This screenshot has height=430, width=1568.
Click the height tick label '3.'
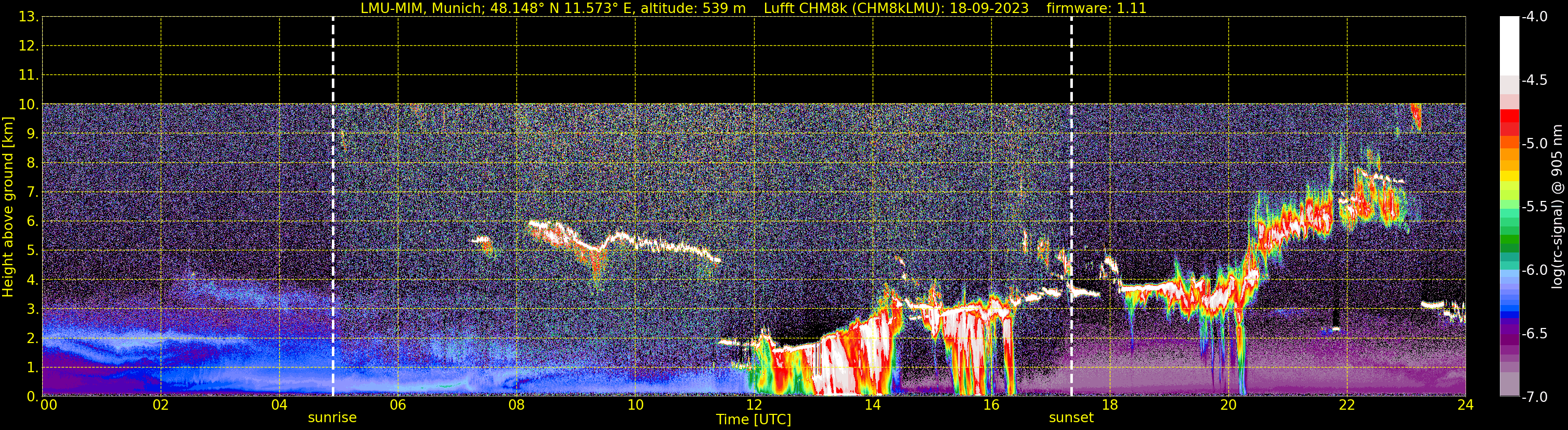pyautogui.click(x=32, y=309)
